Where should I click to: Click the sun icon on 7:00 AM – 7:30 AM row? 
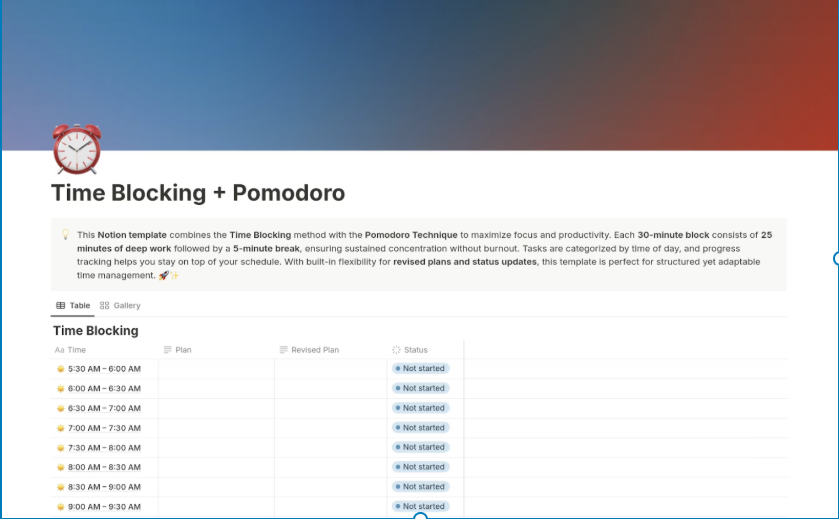tap(60, 428)
